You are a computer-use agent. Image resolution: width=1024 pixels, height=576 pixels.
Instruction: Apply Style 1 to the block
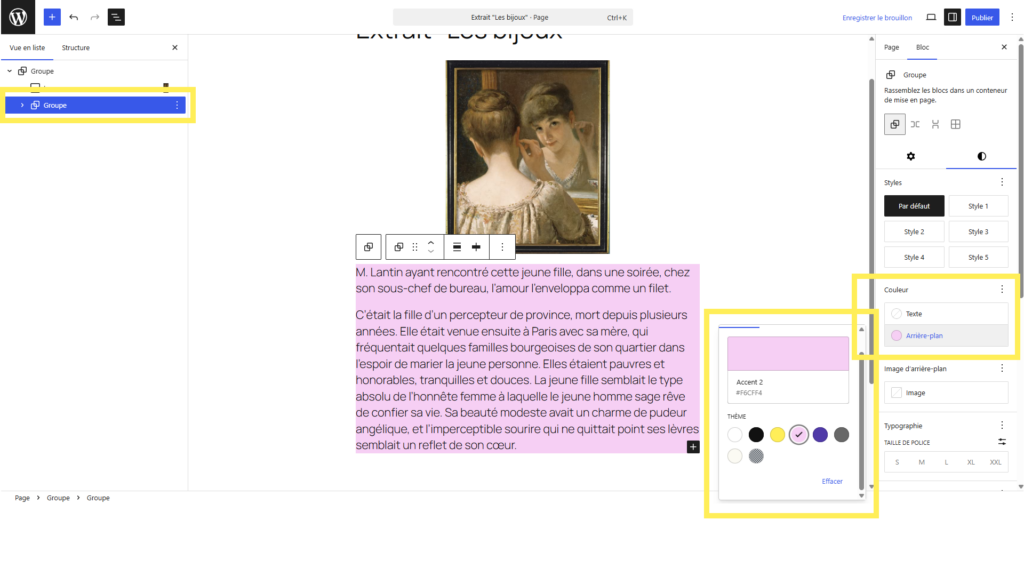point(978,206)
